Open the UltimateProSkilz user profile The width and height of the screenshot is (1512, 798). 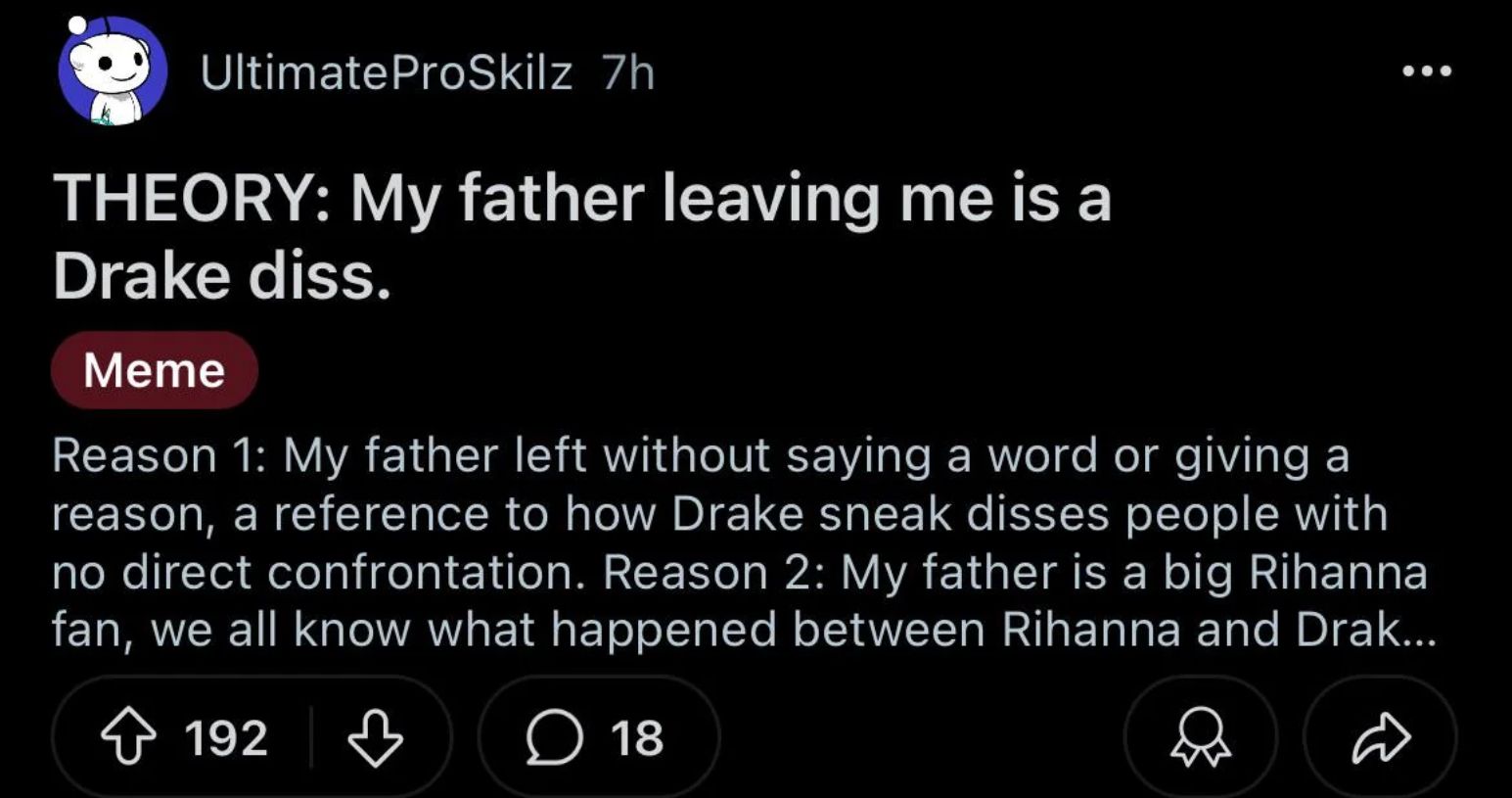point(387,72)
